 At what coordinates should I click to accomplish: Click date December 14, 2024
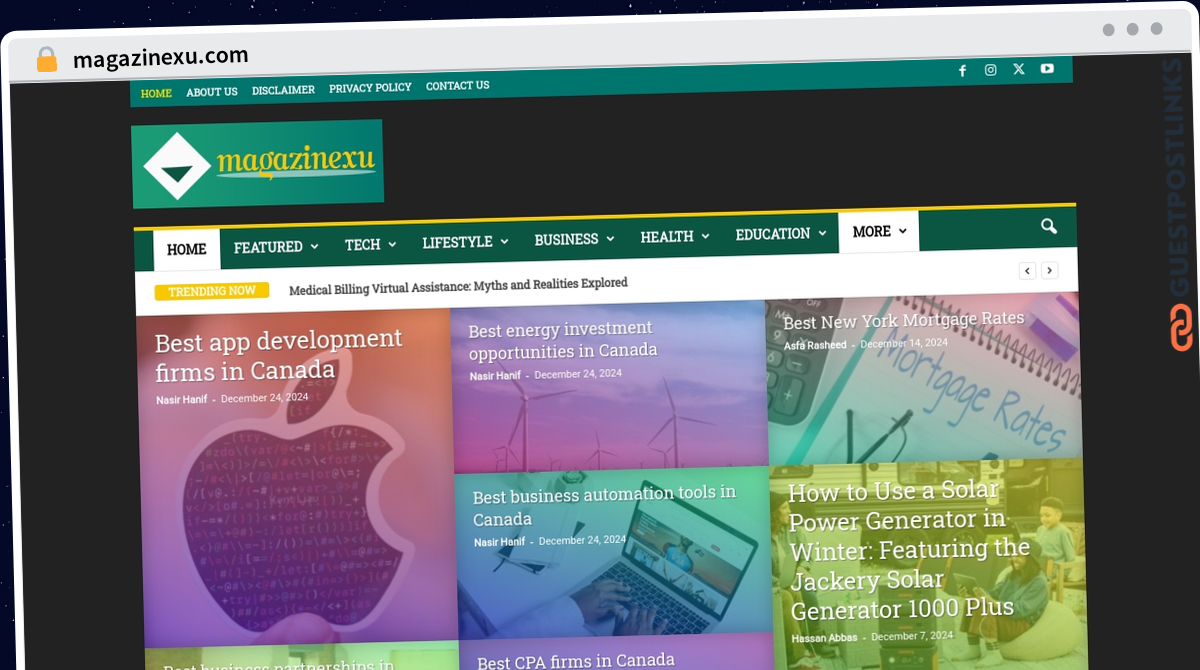click(904, 343)
